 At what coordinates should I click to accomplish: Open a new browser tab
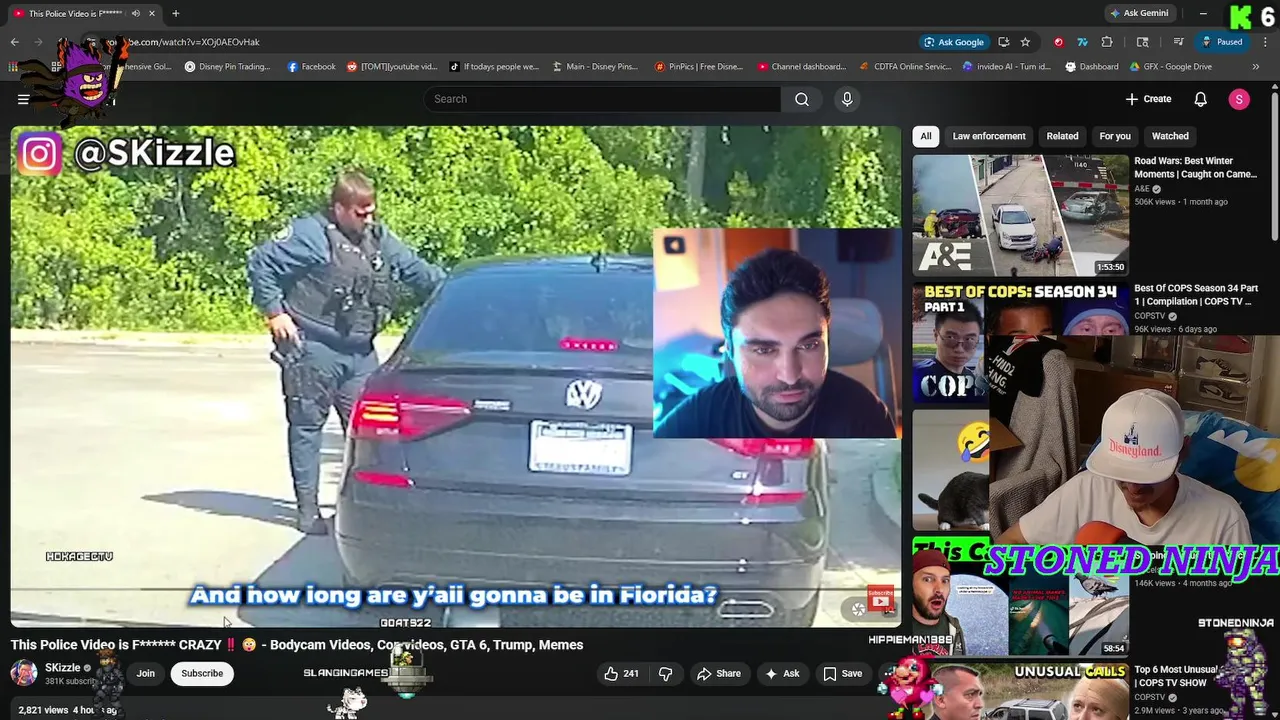coord(176,13)
